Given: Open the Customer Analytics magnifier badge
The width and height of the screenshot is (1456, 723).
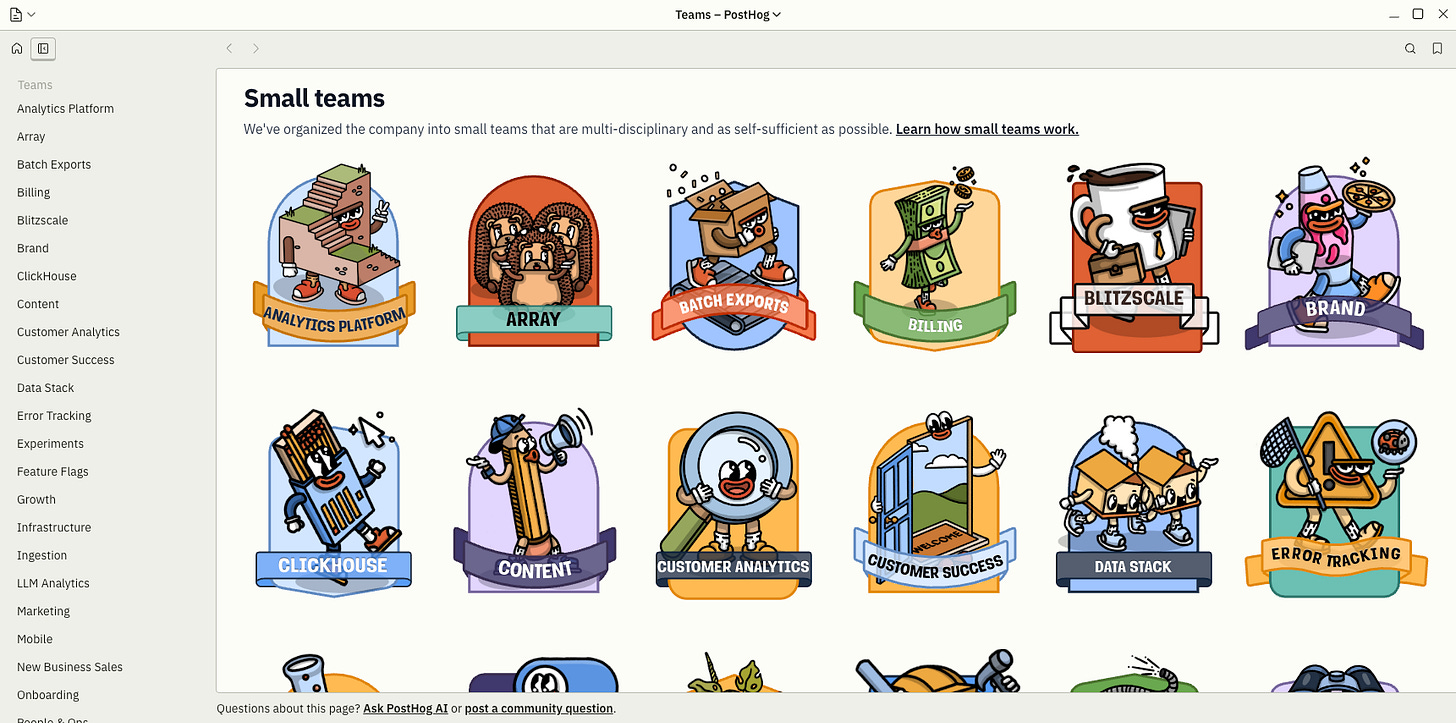Looking at the screenshot, I should pos(734,506).
